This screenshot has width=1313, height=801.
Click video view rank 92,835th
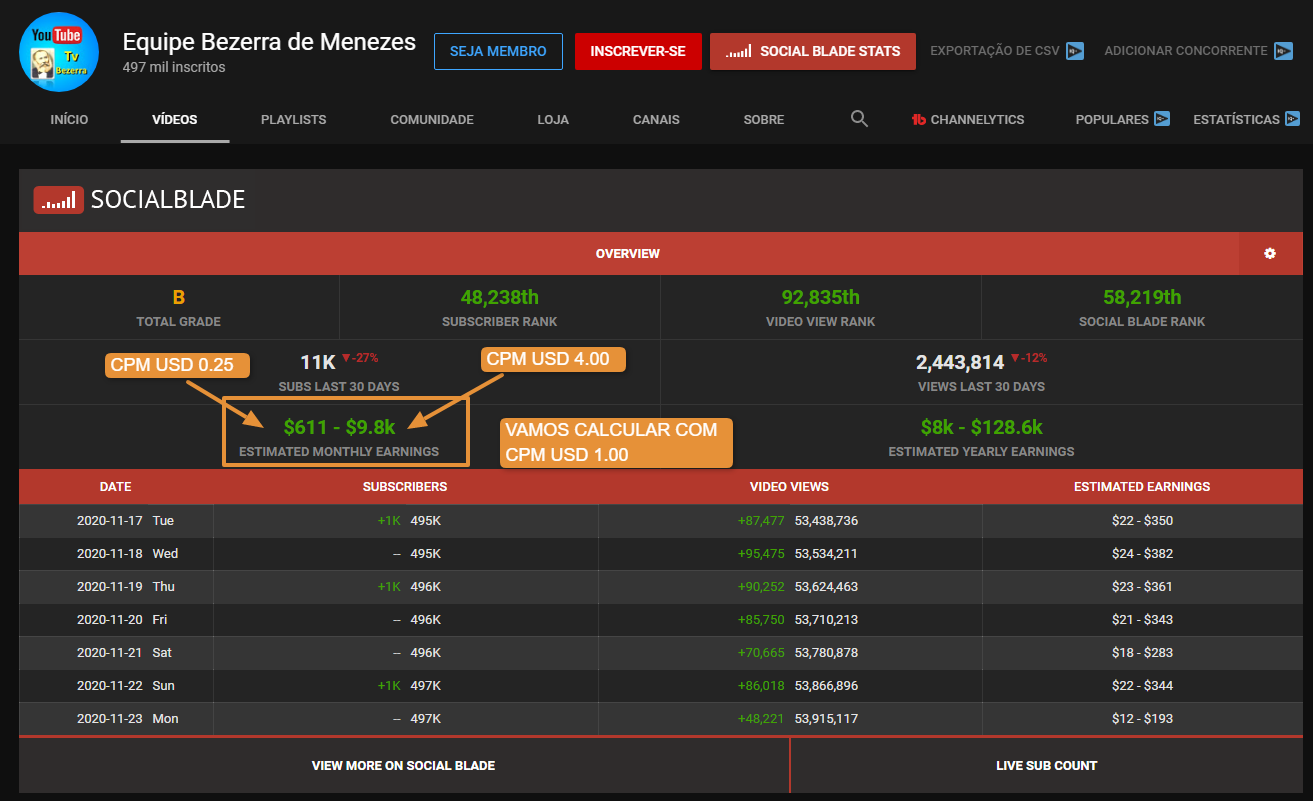820,297
